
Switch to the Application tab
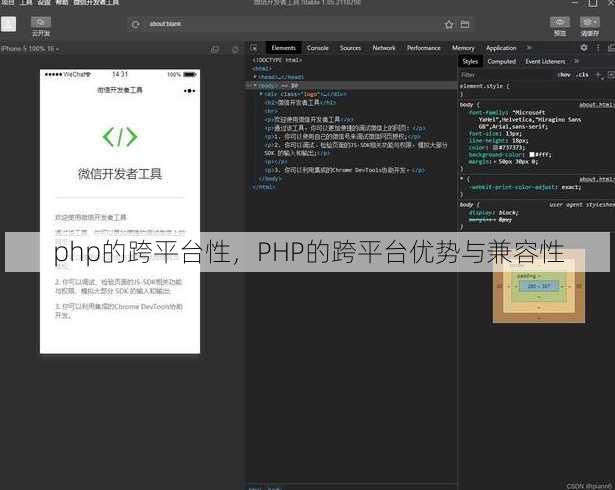[x=501, y=48]
